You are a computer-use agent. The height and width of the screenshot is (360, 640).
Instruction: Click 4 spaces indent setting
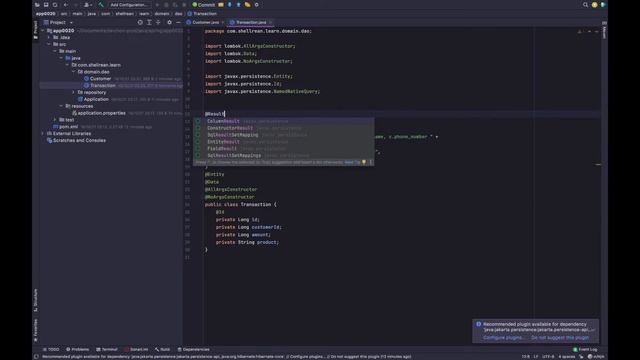point(567,357)
